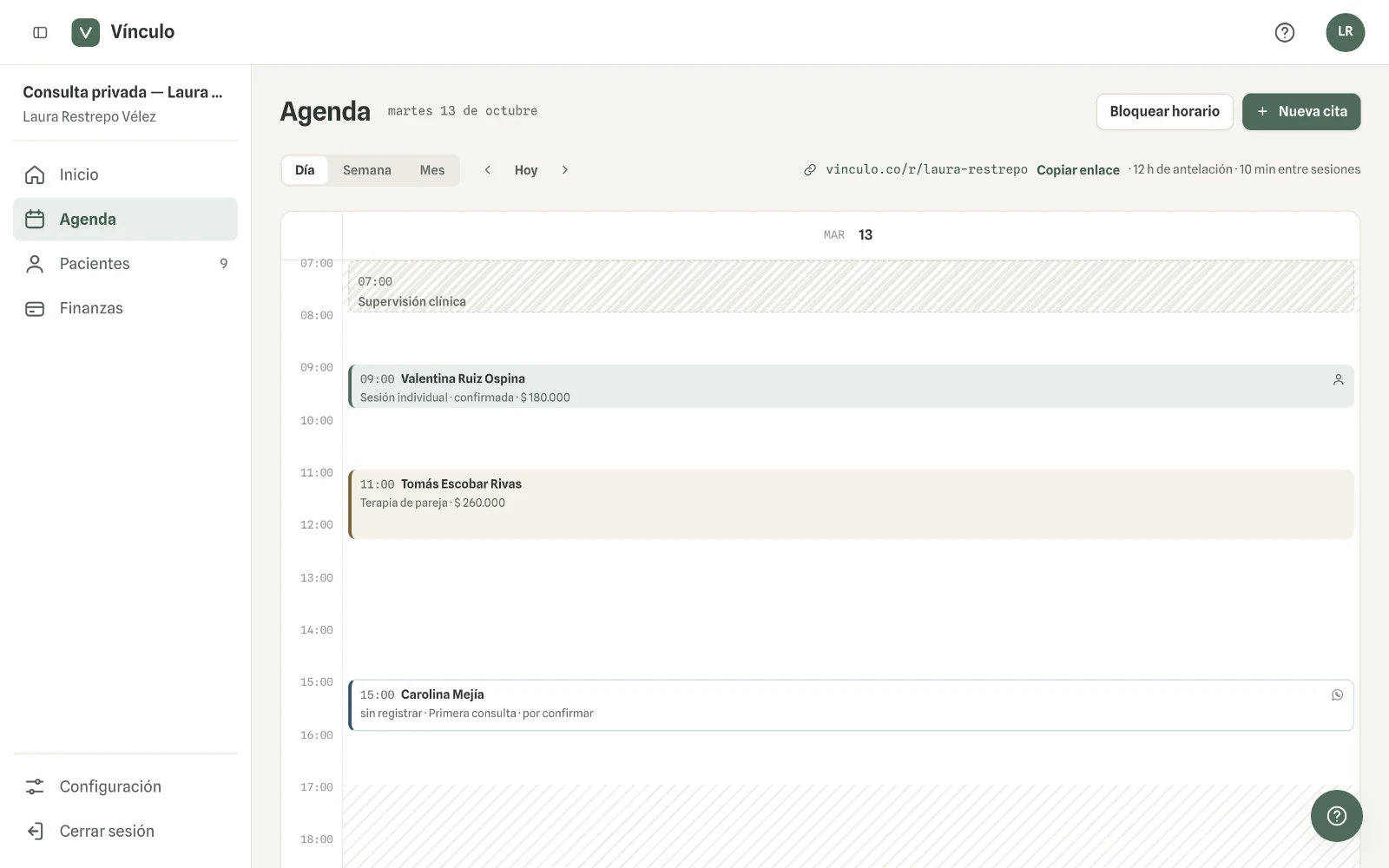This screenshot has width=1389, height=868.
Task: Create a Nueva cita
Action: click(1301, 112)
